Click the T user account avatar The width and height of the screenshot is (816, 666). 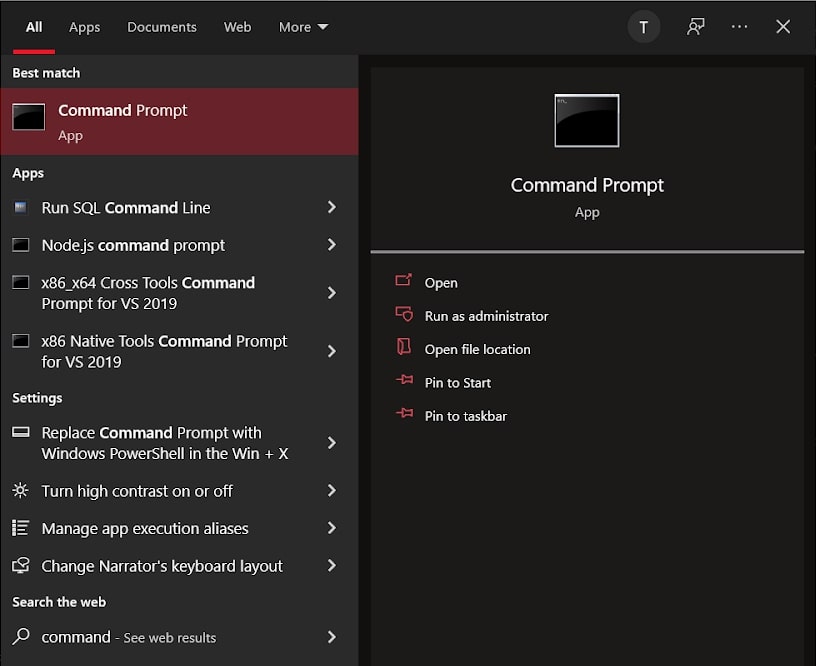644,27
